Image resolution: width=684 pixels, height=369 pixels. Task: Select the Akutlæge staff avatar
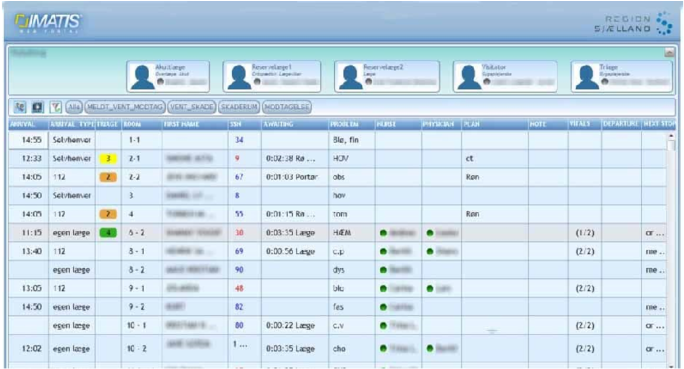pos(142,77)
